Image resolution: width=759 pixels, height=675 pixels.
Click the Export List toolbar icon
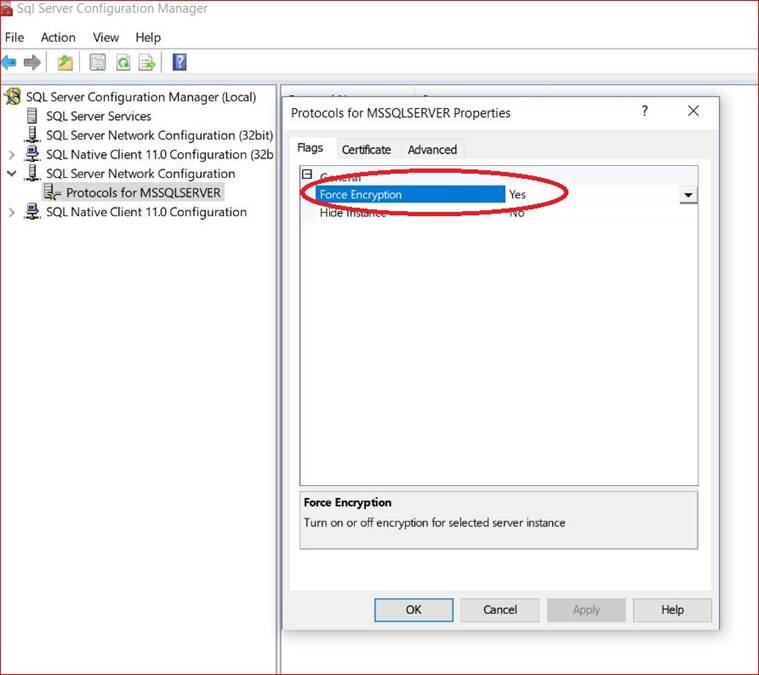pyautogui.click(x=147, y=62)
